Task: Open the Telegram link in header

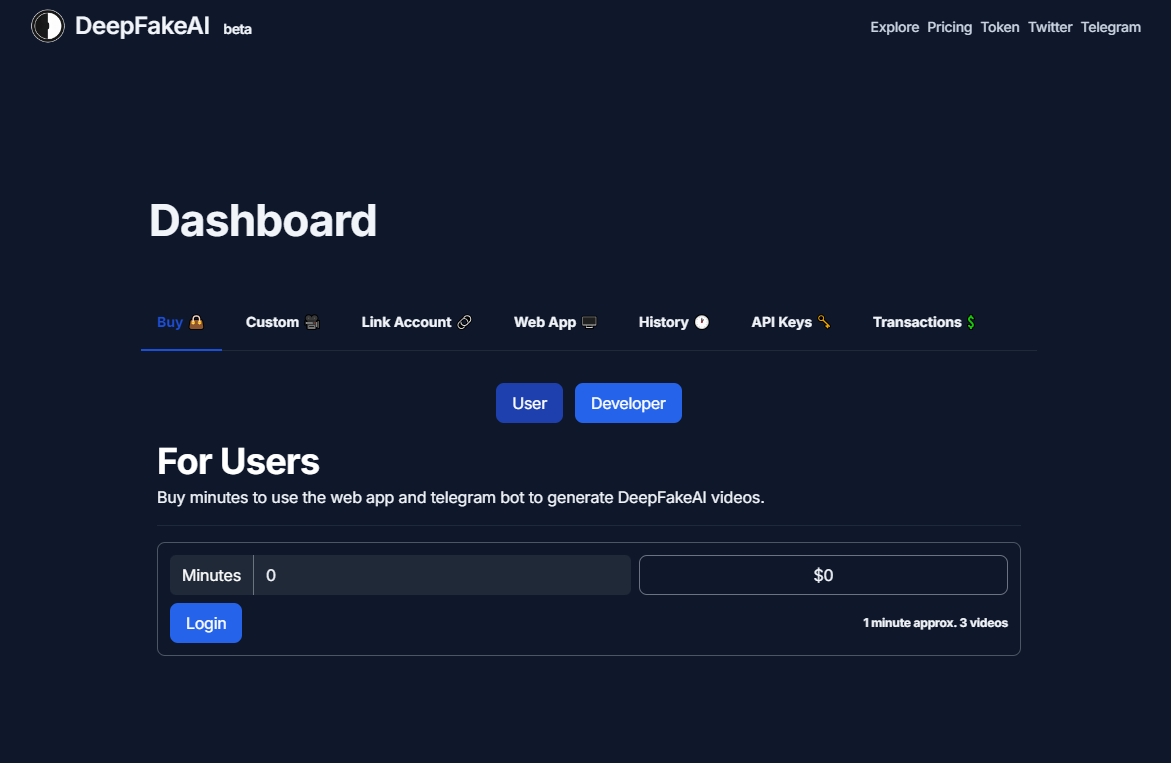Action: (x=1110, y=27)
